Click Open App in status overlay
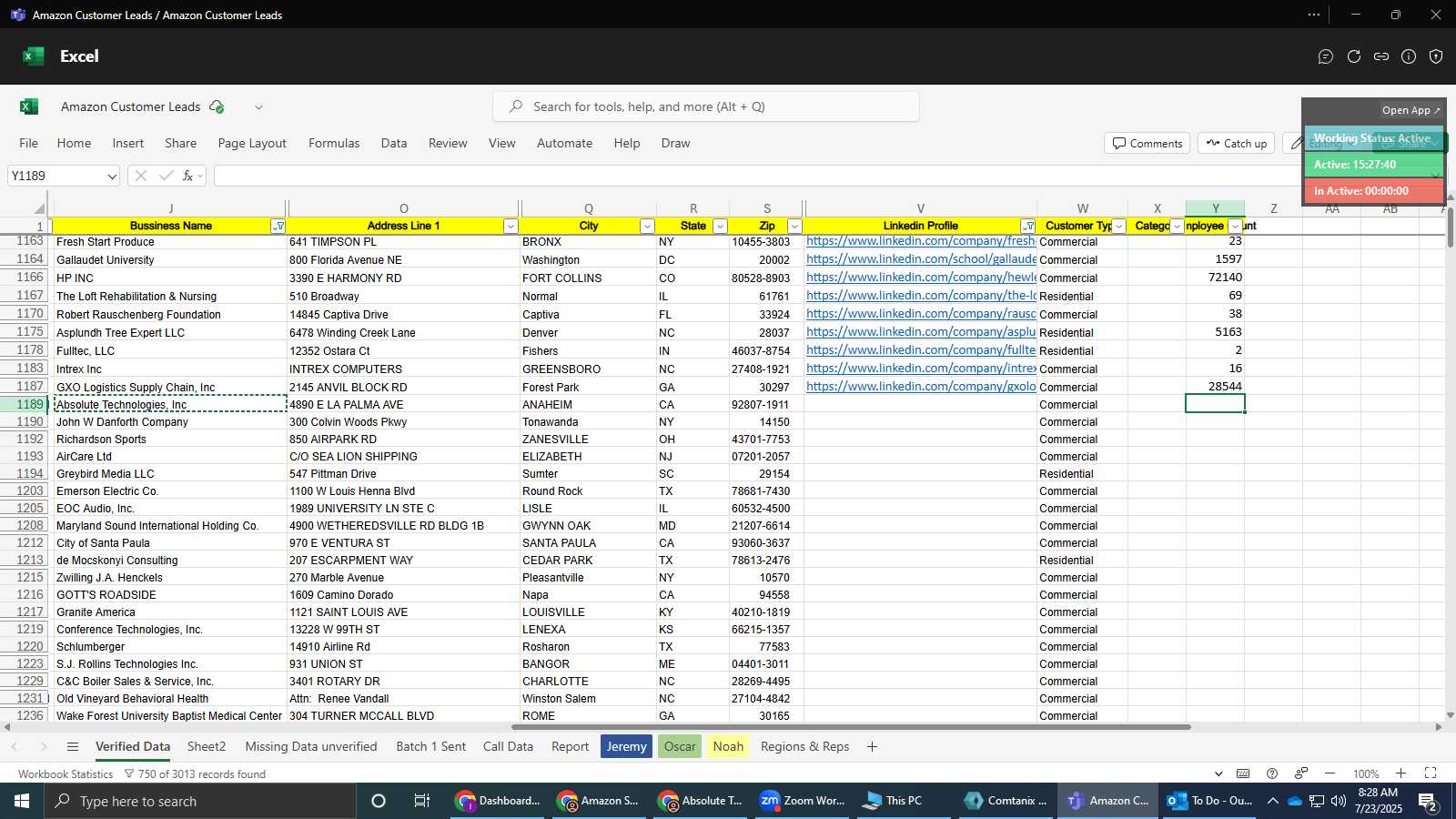Screen dimensions: 1456x819 (x=1410, y=110)
